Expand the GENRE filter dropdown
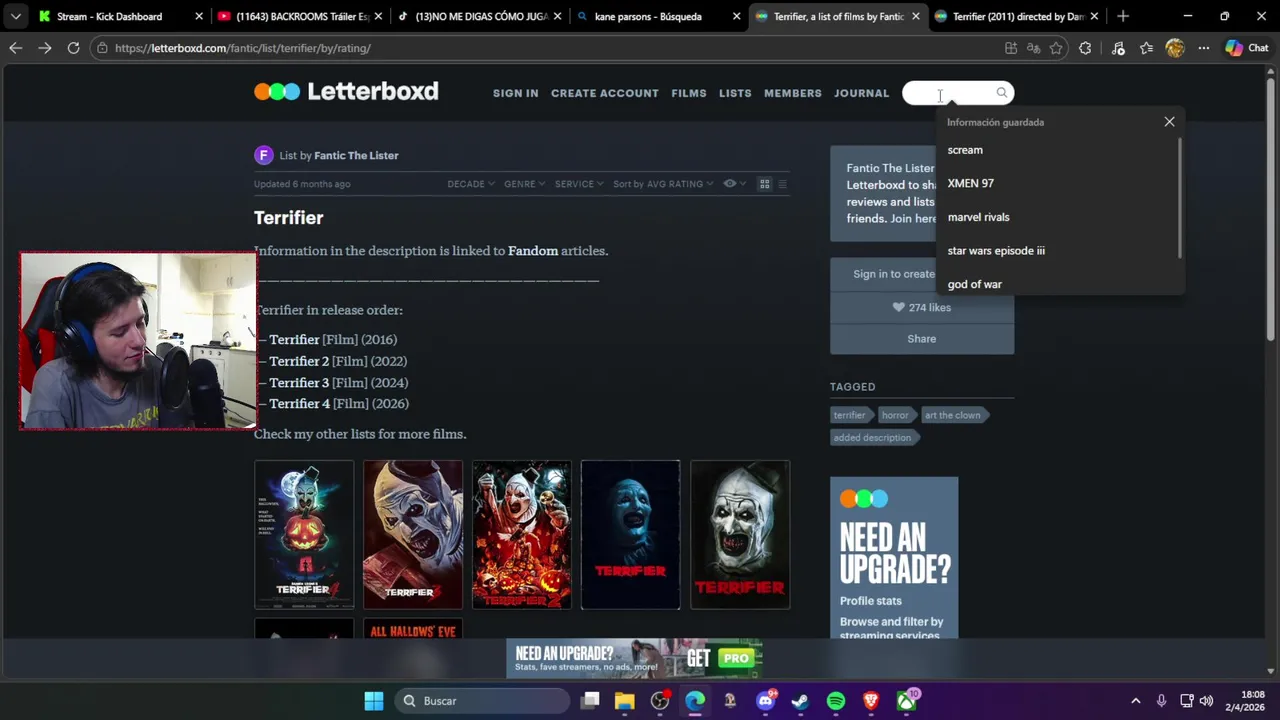Screen dimensions: 1280x720 tap(524, 184)
